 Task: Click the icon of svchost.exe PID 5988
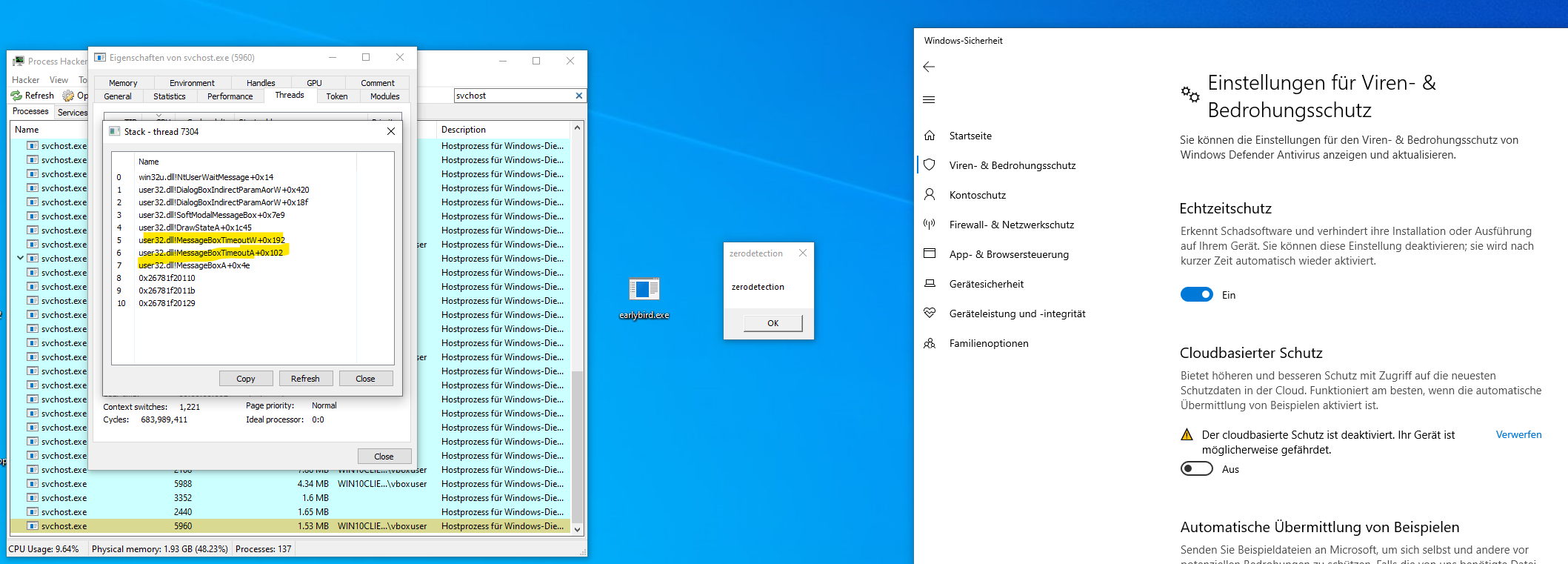[x=33, y=484]
